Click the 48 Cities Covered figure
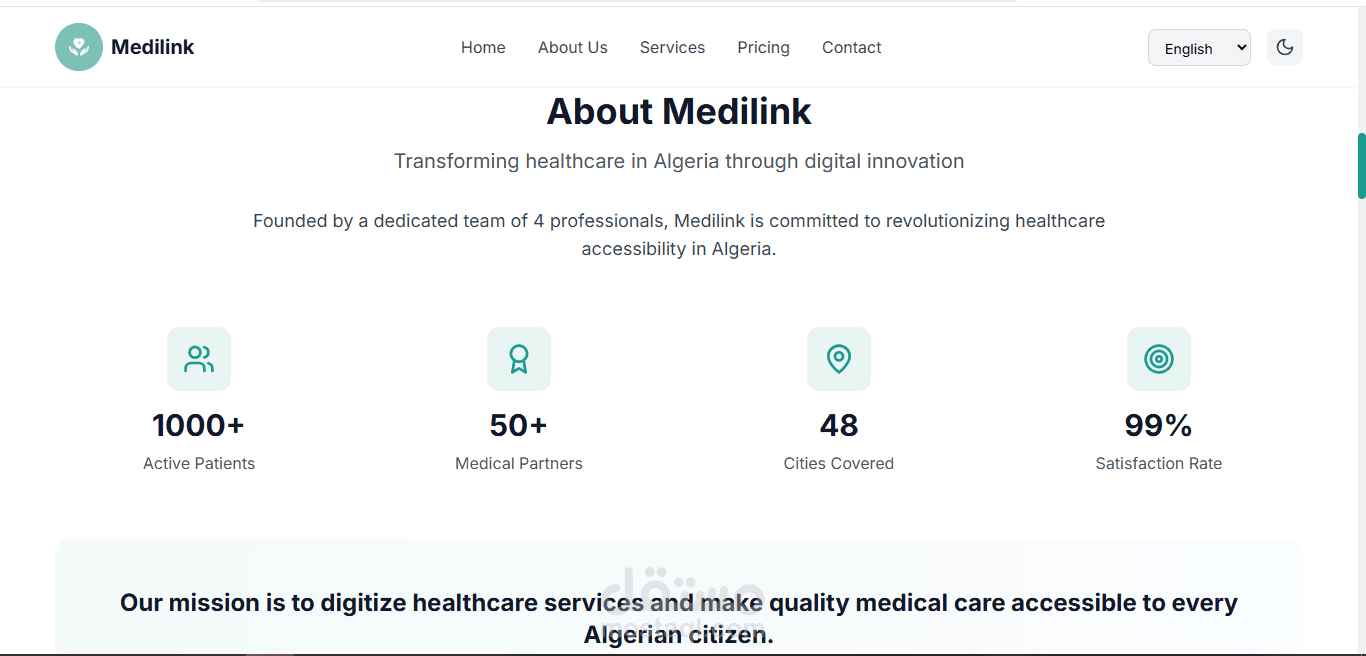 pos(839,426)
